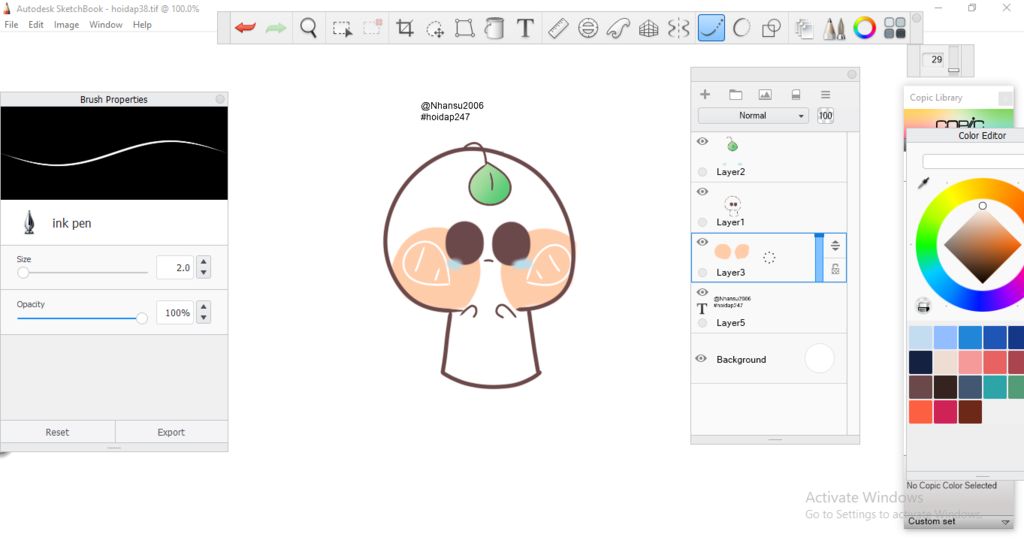Open the Layer Editor icon

(804, 28)
